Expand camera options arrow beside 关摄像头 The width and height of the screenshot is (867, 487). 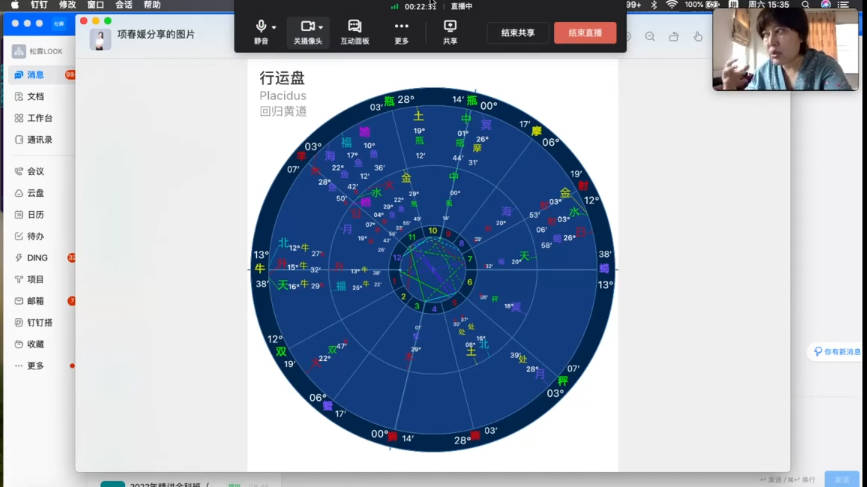321,27
